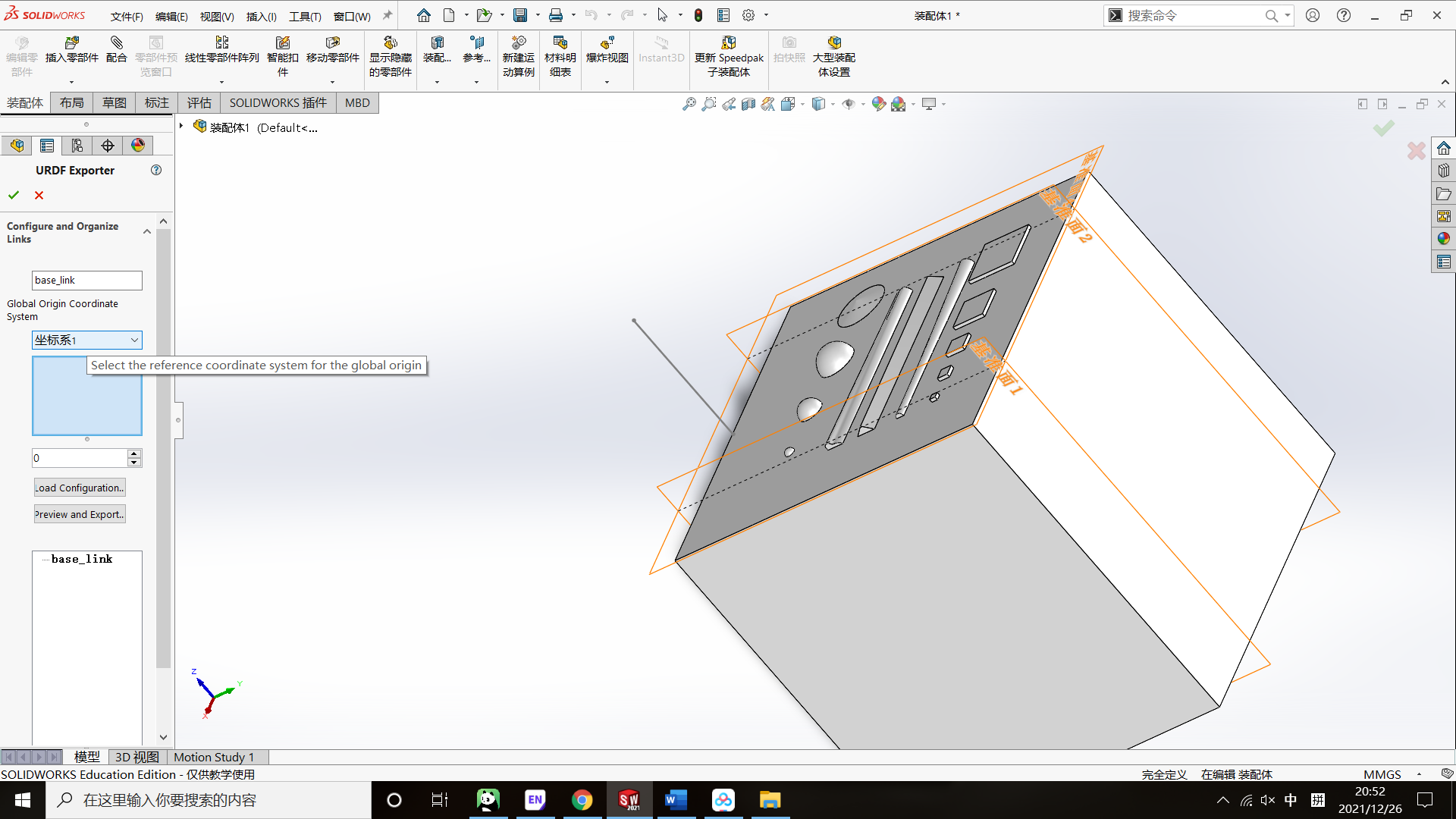Select base_link input field
This screenshot has height=819, width=1456.
tap(86, 280)
